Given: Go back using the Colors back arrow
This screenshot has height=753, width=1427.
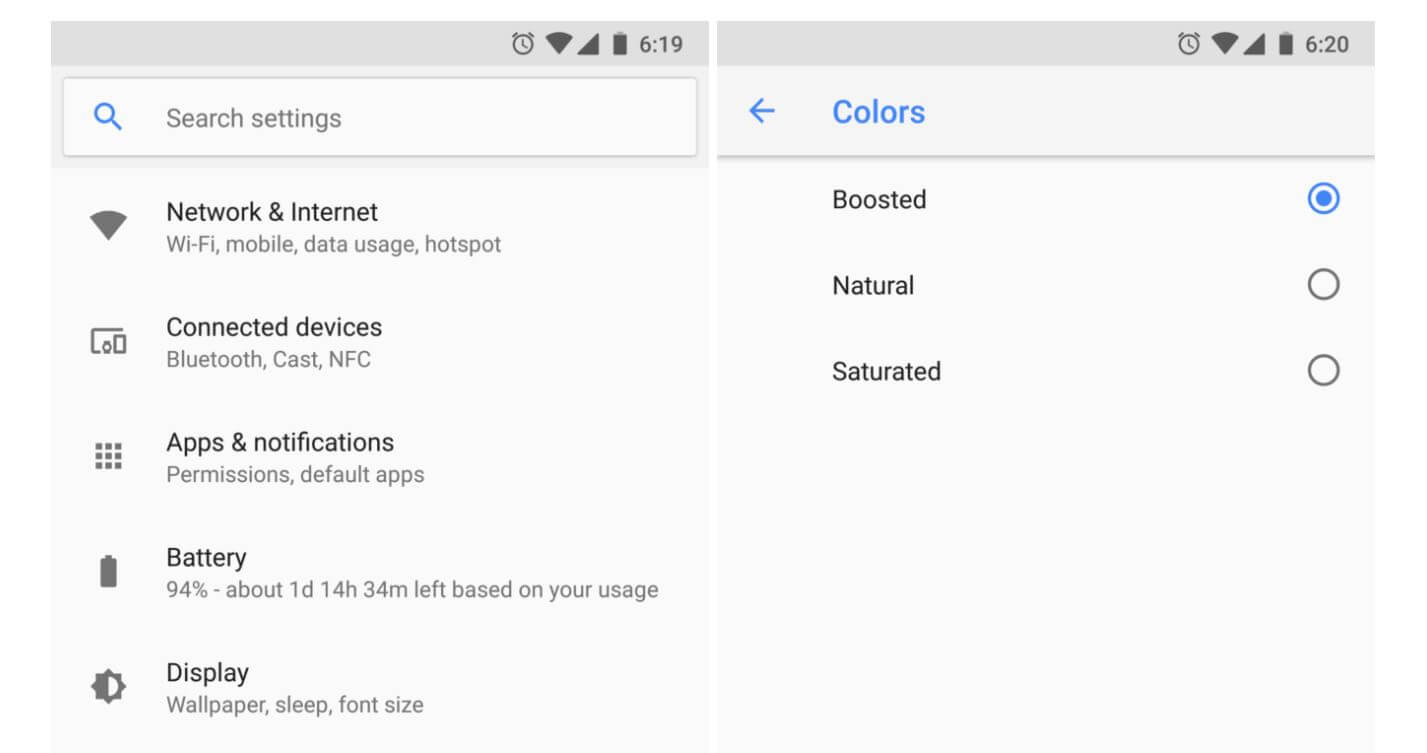Looking at the screenshot, I should [x=762, y=111].
